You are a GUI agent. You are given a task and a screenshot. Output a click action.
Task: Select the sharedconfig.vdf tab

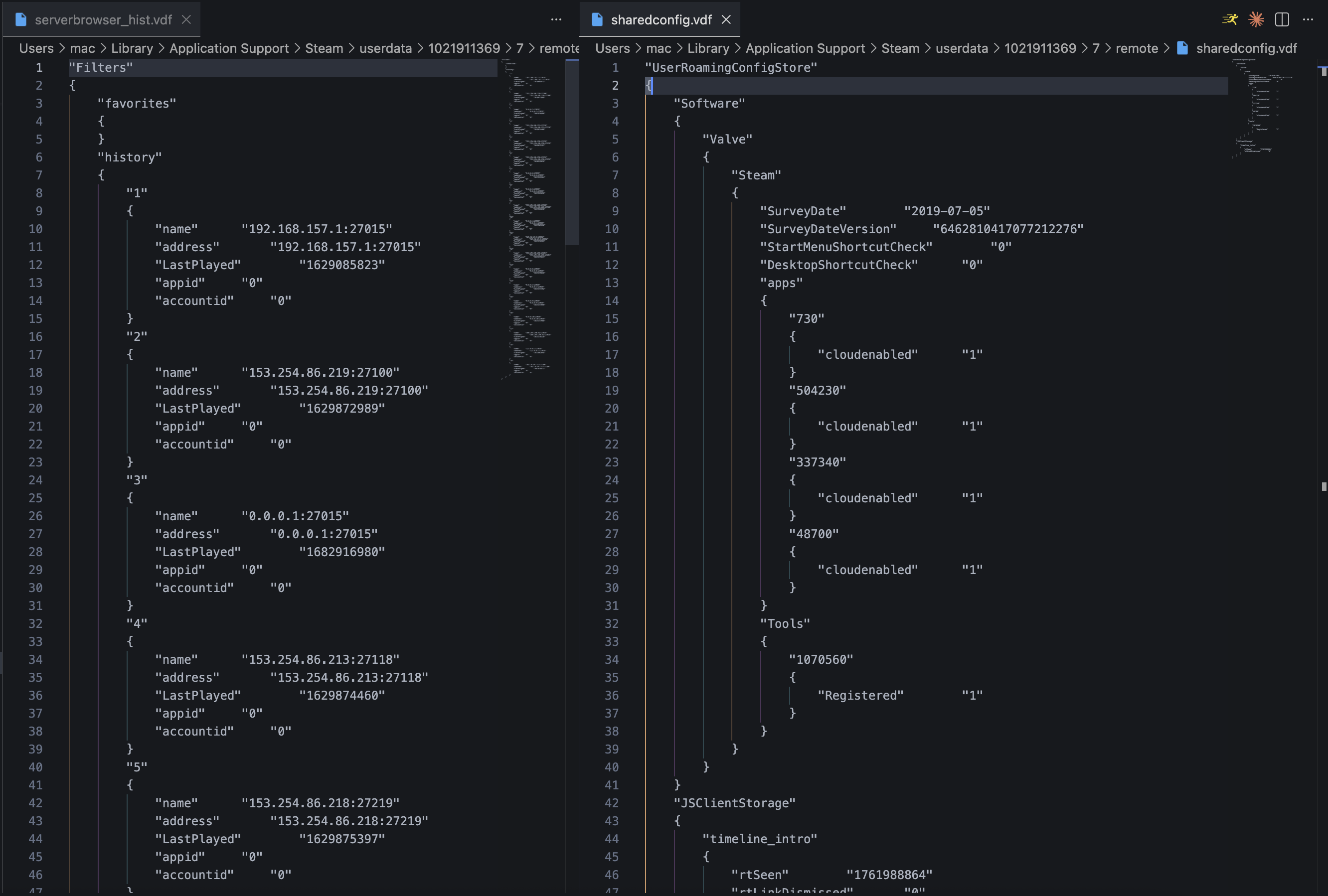point(661,19)
